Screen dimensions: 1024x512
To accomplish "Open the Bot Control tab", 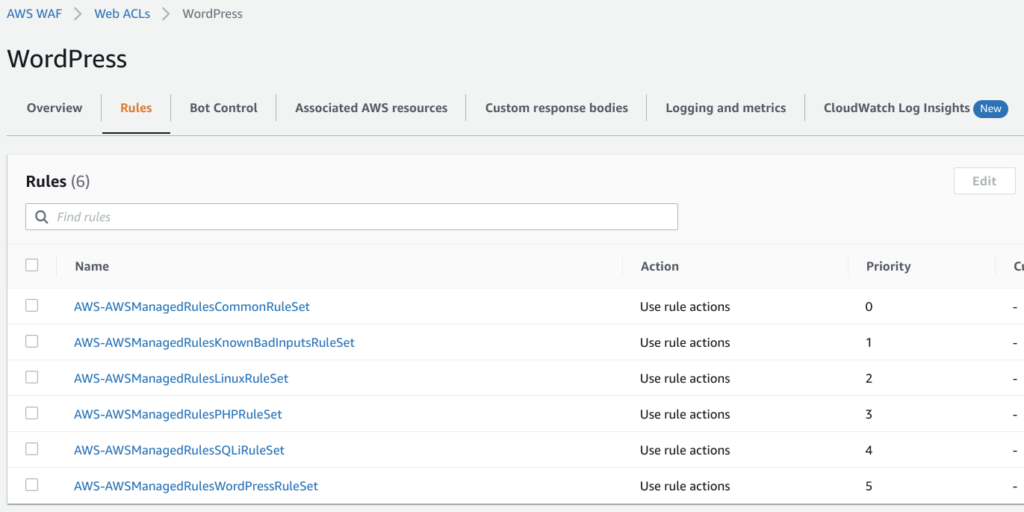I will (223, 108).
